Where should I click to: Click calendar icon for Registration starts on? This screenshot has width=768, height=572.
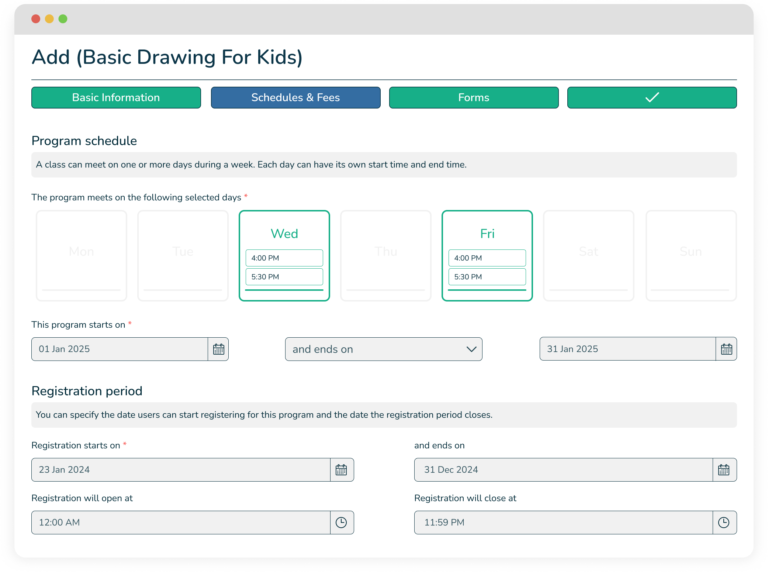coord(341,470)
